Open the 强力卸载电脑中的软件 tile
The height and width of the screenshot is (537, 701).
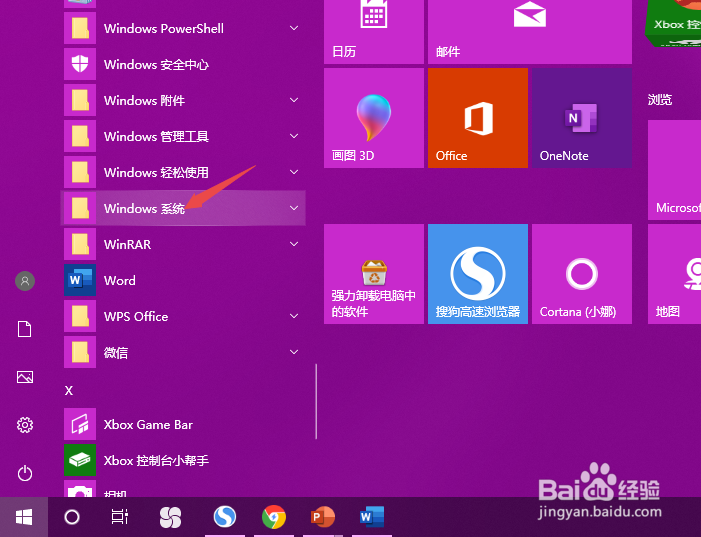click(374, 274)
